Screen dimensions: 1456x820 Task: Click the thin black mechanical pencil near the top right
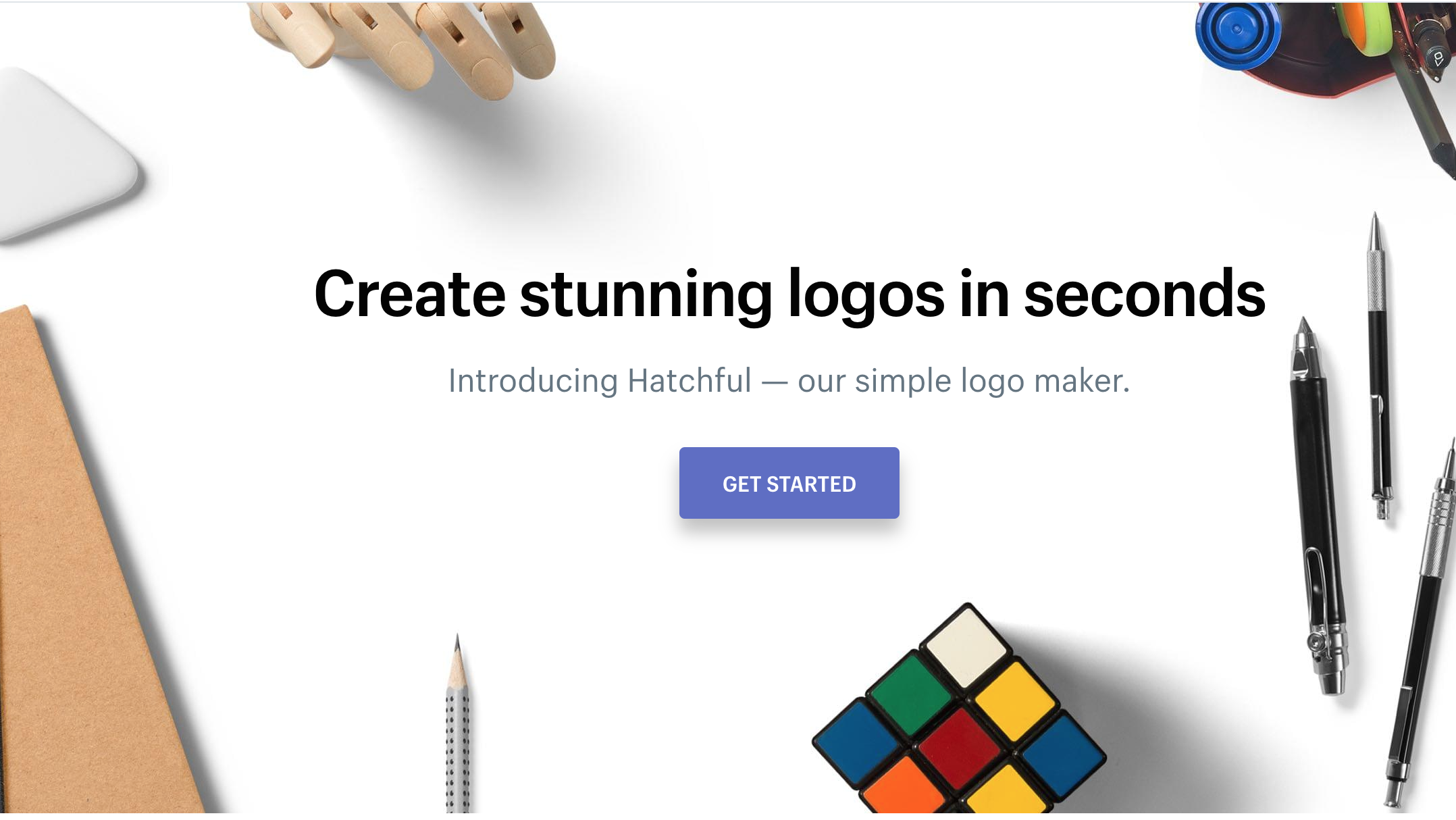[1379, 365]
